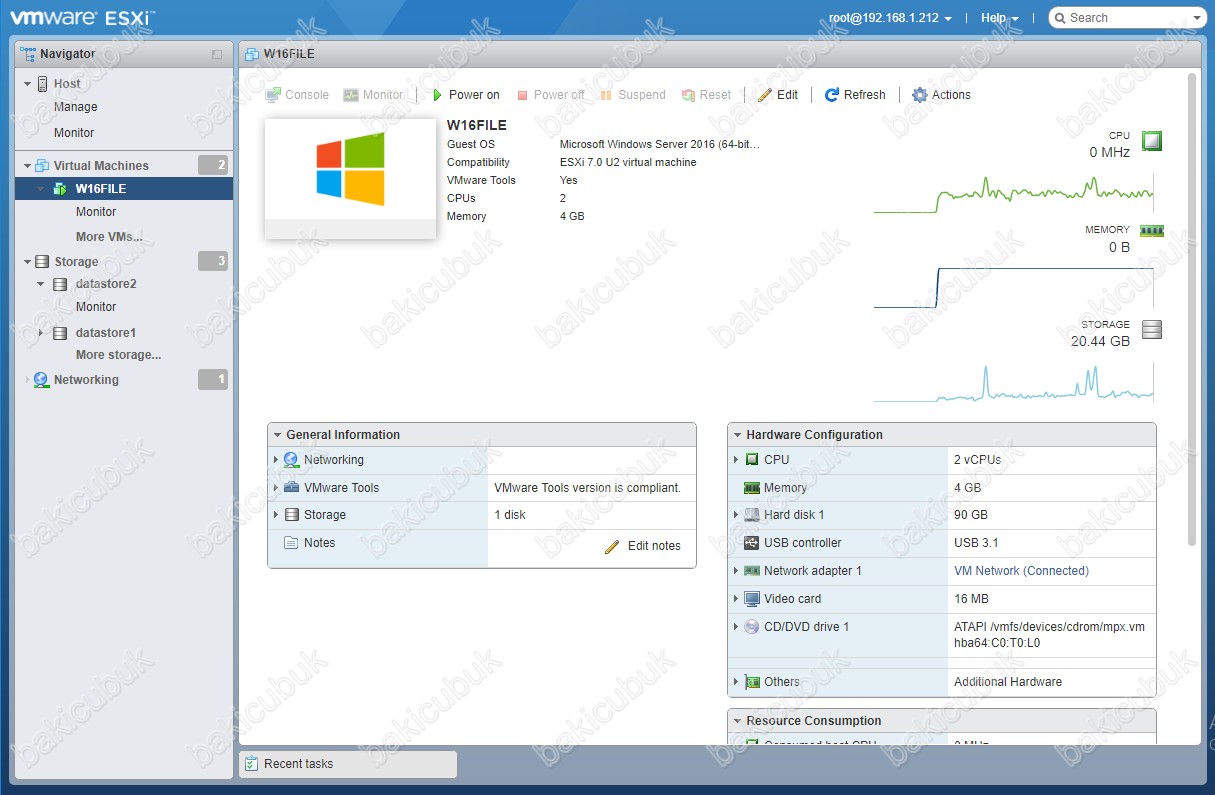
Task: Collapse the Virtual Machines tree node
Action: [28, 166]
